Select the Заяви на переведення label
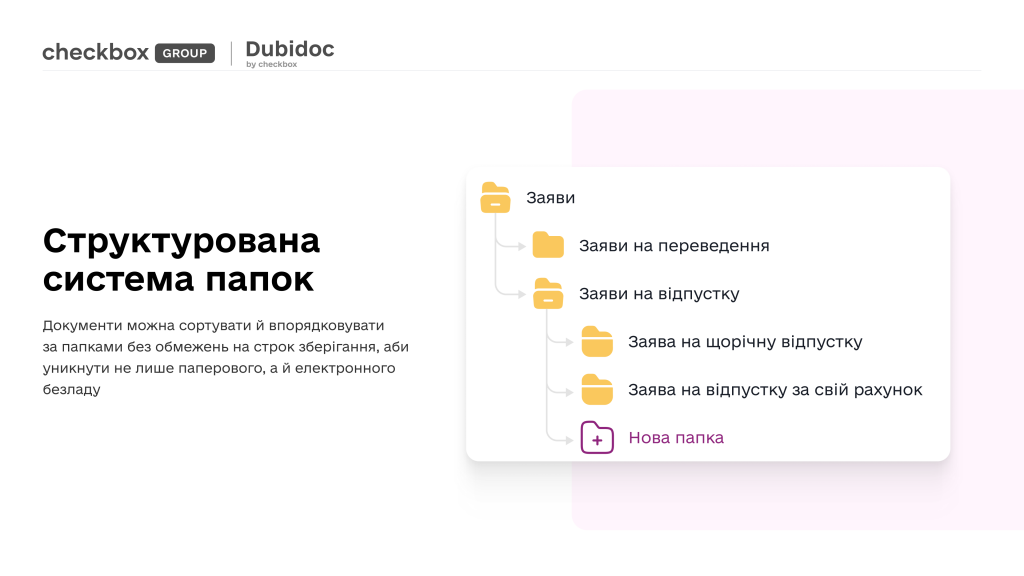 674,246
